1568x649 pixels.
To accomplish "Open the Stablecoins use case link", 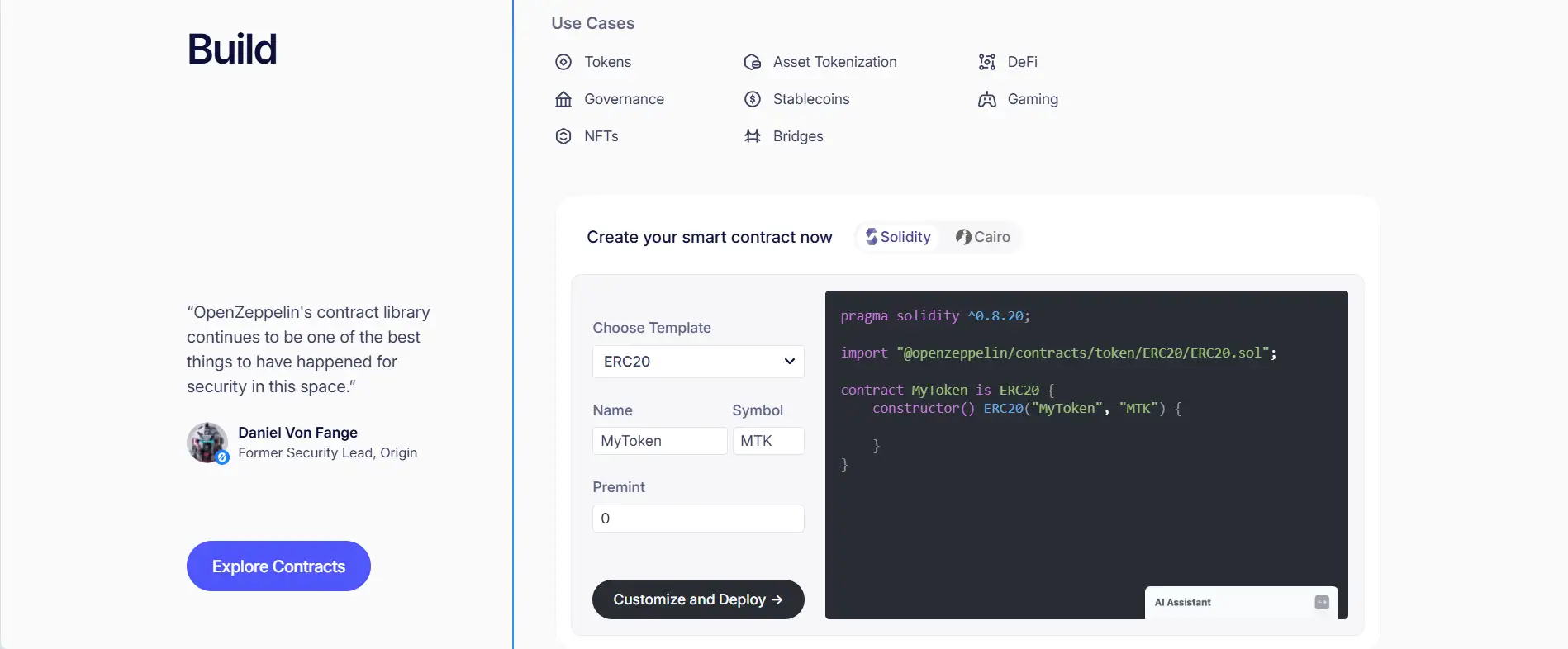I will pos(810,99).
